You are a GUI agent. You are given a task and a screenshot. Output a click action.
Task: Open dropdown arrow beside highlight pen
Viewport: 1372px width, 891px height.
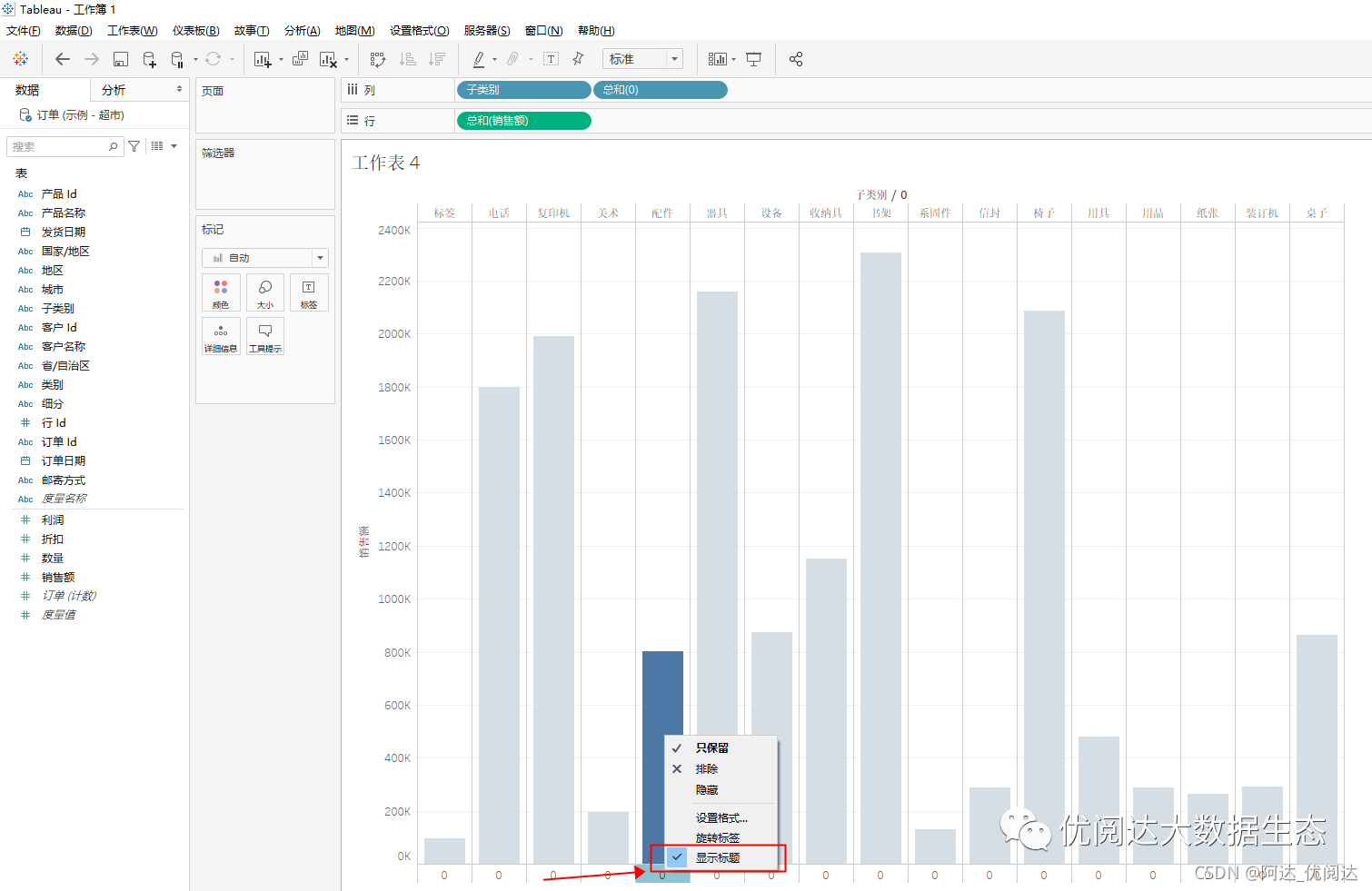point(494,60)
